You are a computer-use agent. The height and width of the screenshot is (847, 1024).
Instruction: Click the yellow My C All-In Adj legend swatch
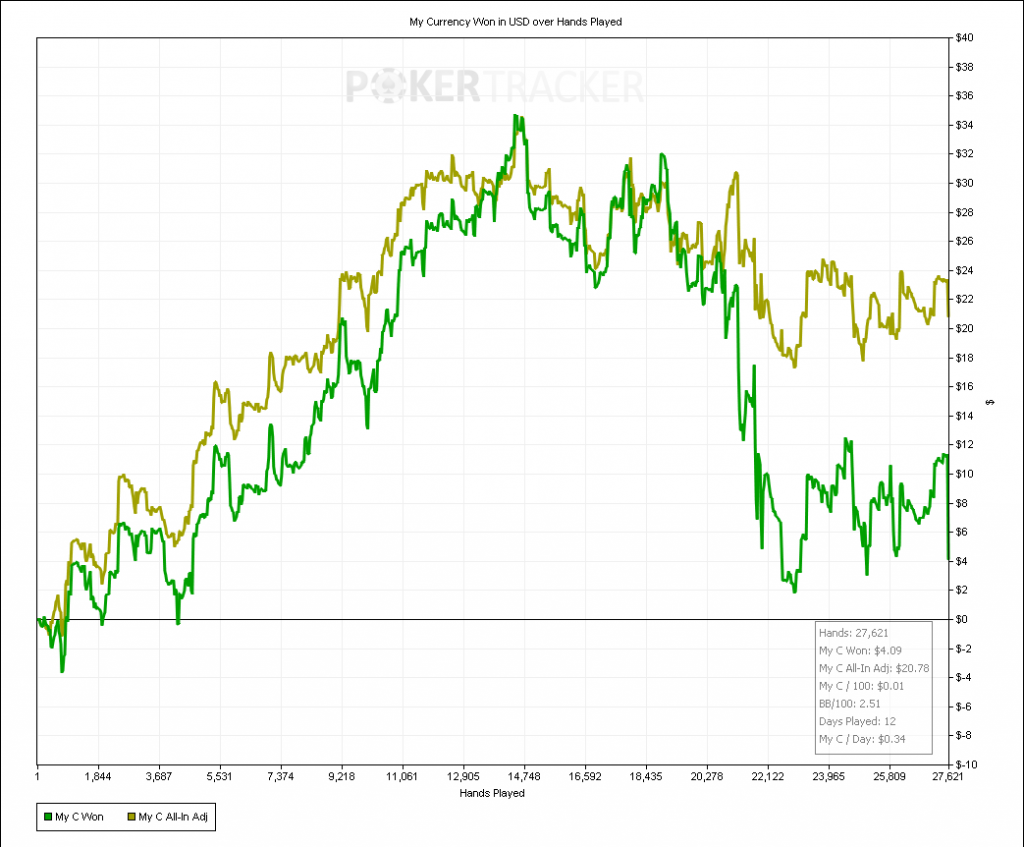(x=131, y=817)
